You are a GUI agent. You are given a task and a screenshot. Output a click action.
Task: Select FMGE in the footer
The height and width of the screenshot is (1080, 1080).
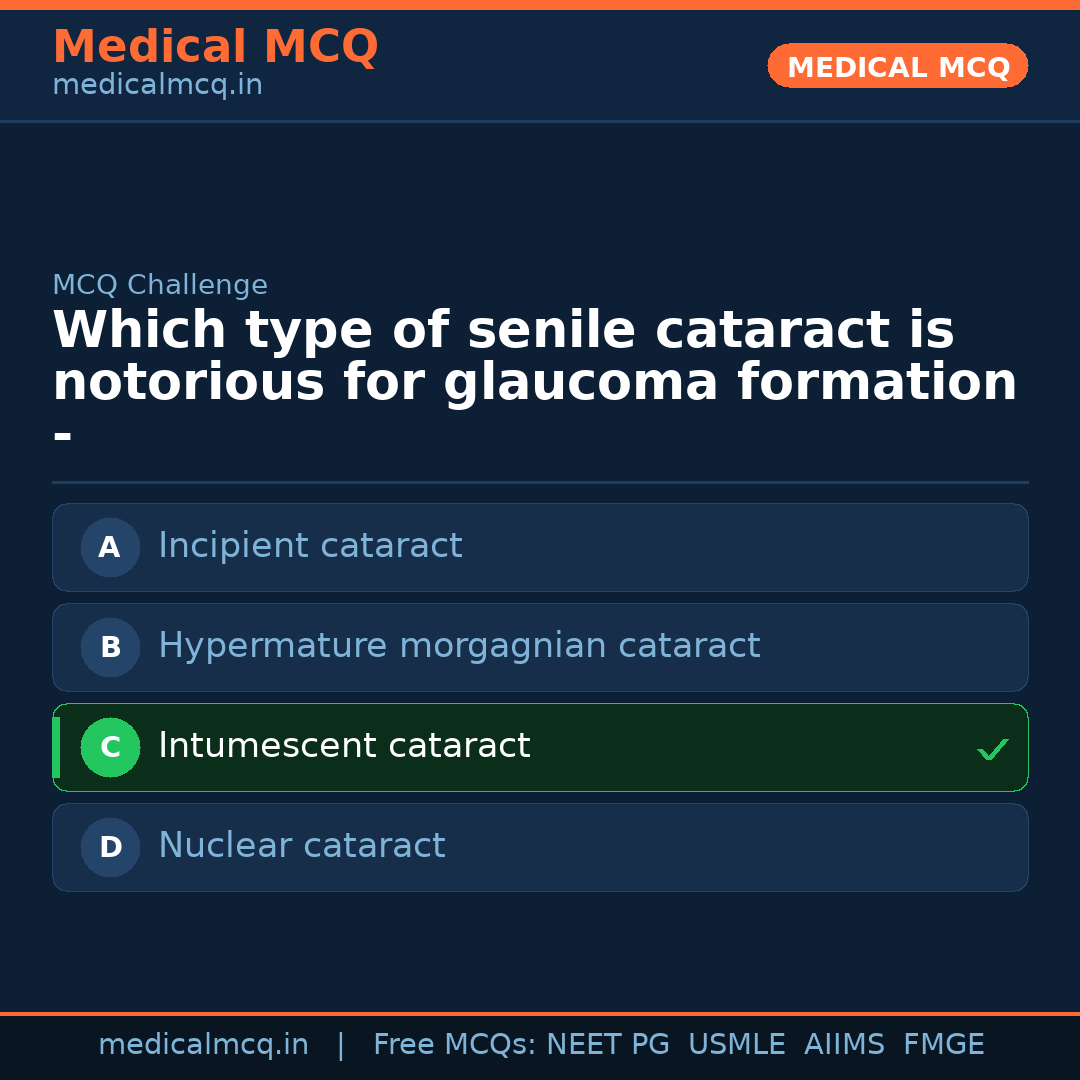pos(943,1045)
